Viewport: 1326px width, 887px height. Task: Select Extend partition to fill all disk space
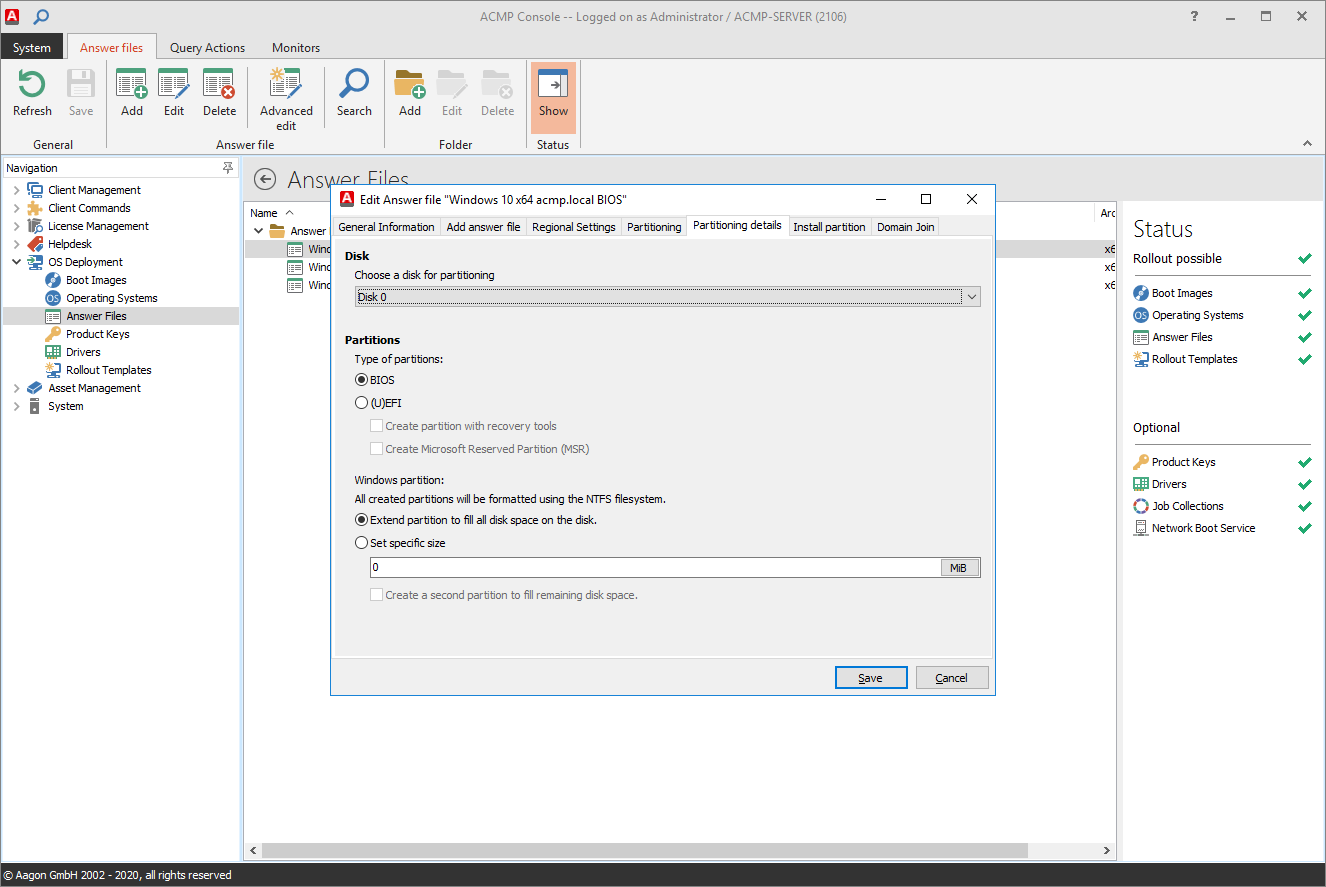[x=362, y=520]
